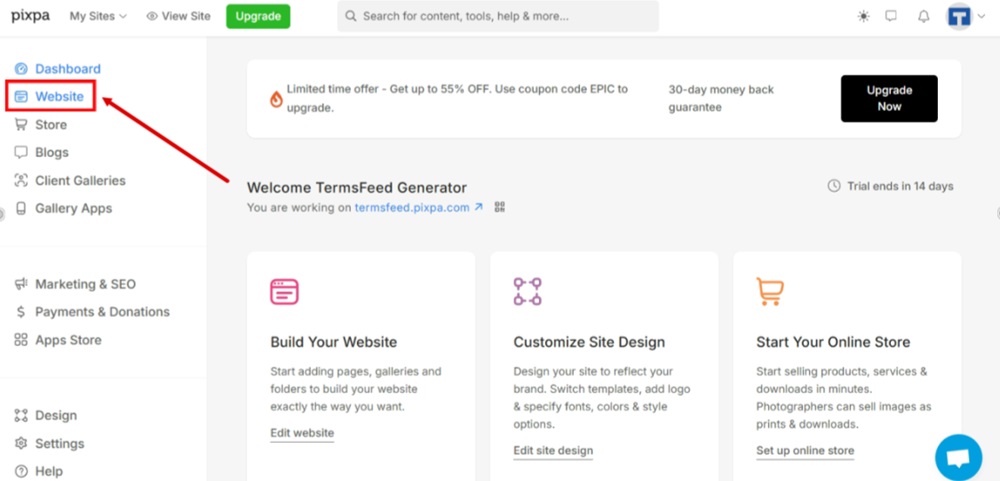The image size is (1000, 481).
Task: Click the trial clock icon
Action: (834, 186)
